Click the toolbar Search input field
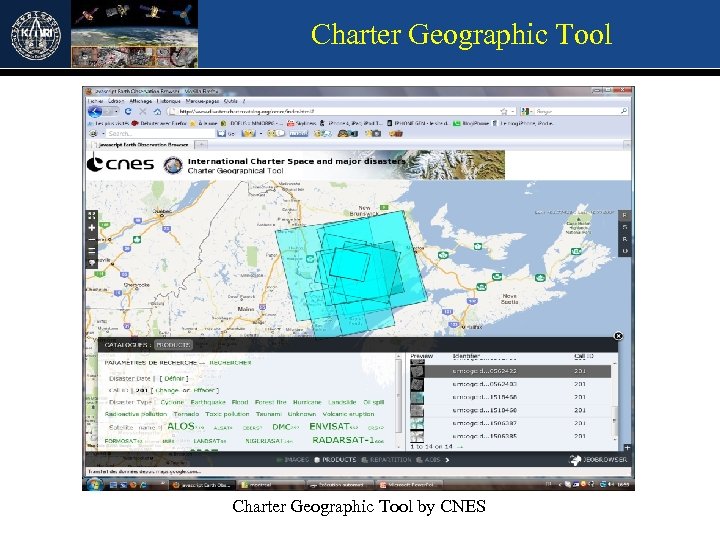Viewport: 720px width, 540px height. click(160, 134)
